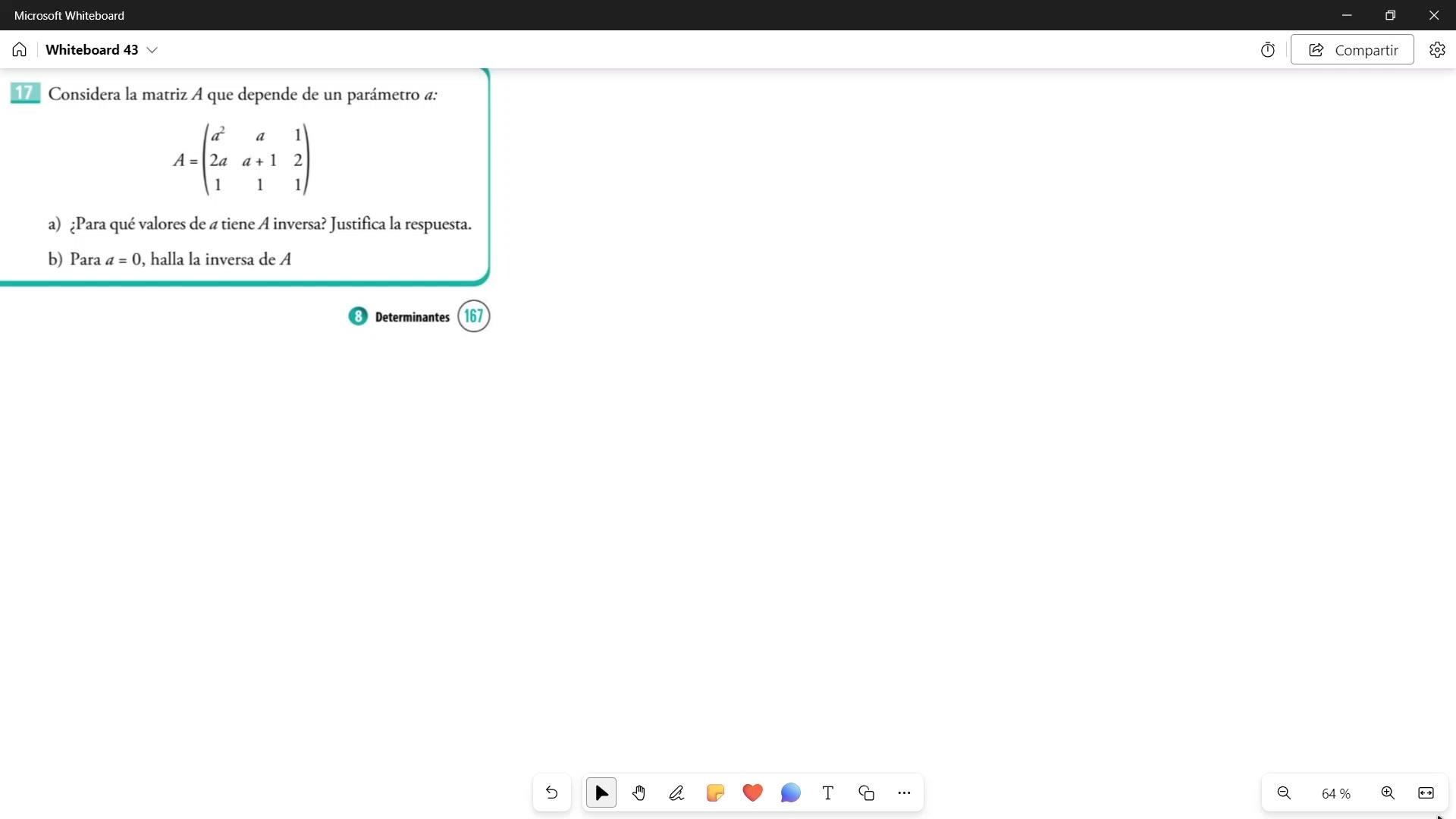
Task: Open the timer tool
Action: point(1268,50)
